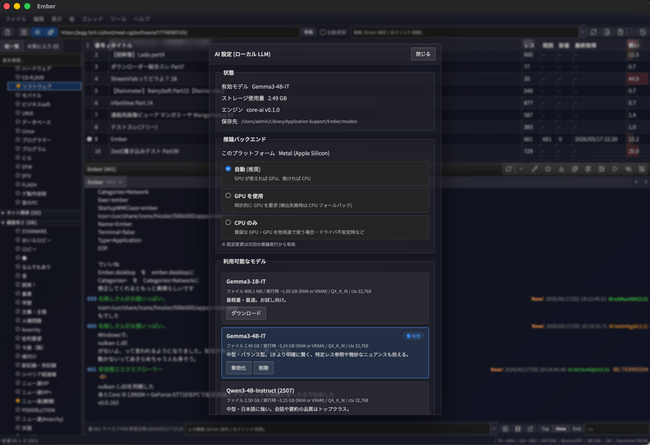This screenshot has width=650, height=445.
Task: Select the GPU を使用 radio option
Action: click(228, 195)
